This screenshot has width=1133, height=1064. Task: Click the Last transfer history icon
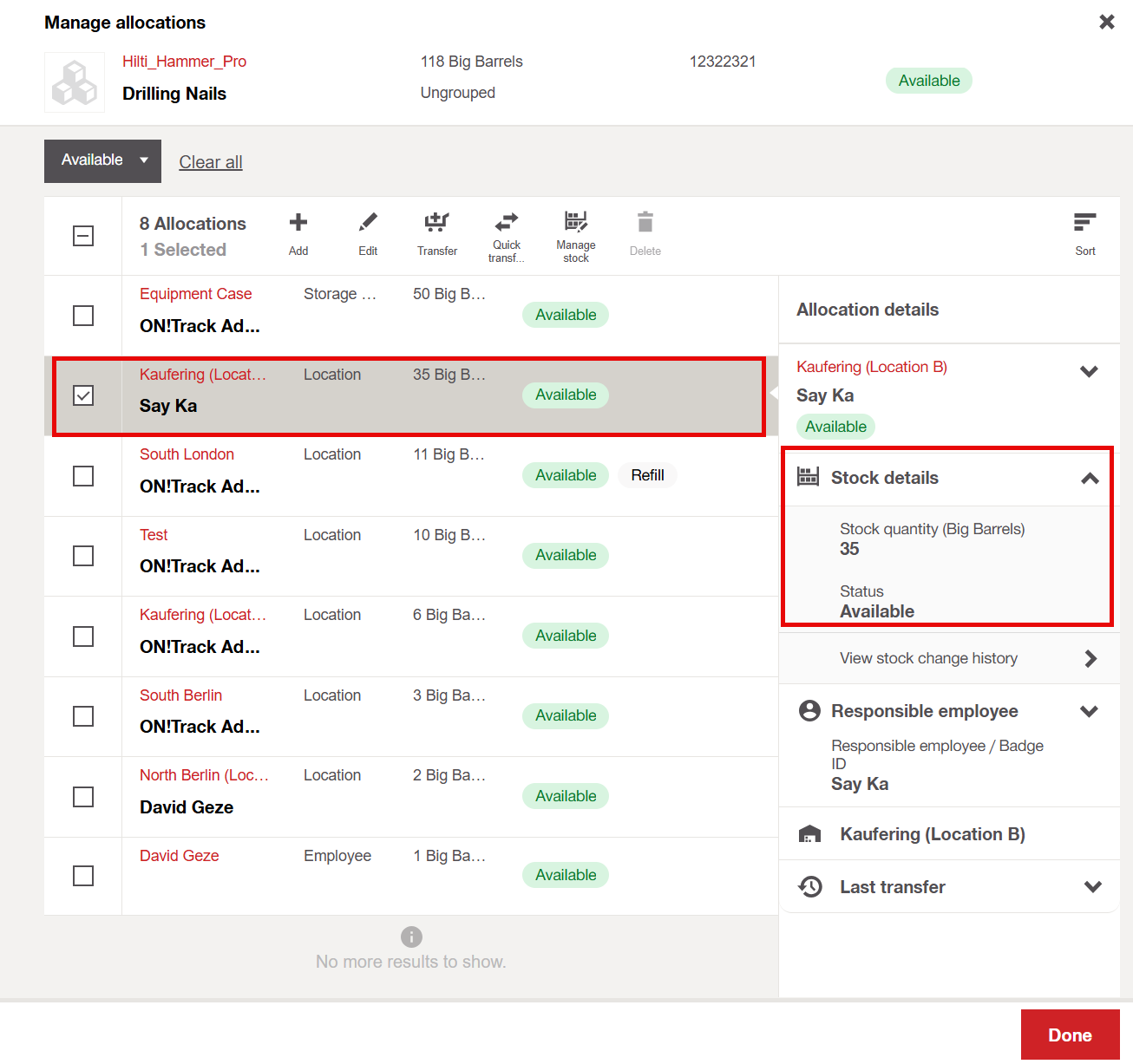click(810, 886)
